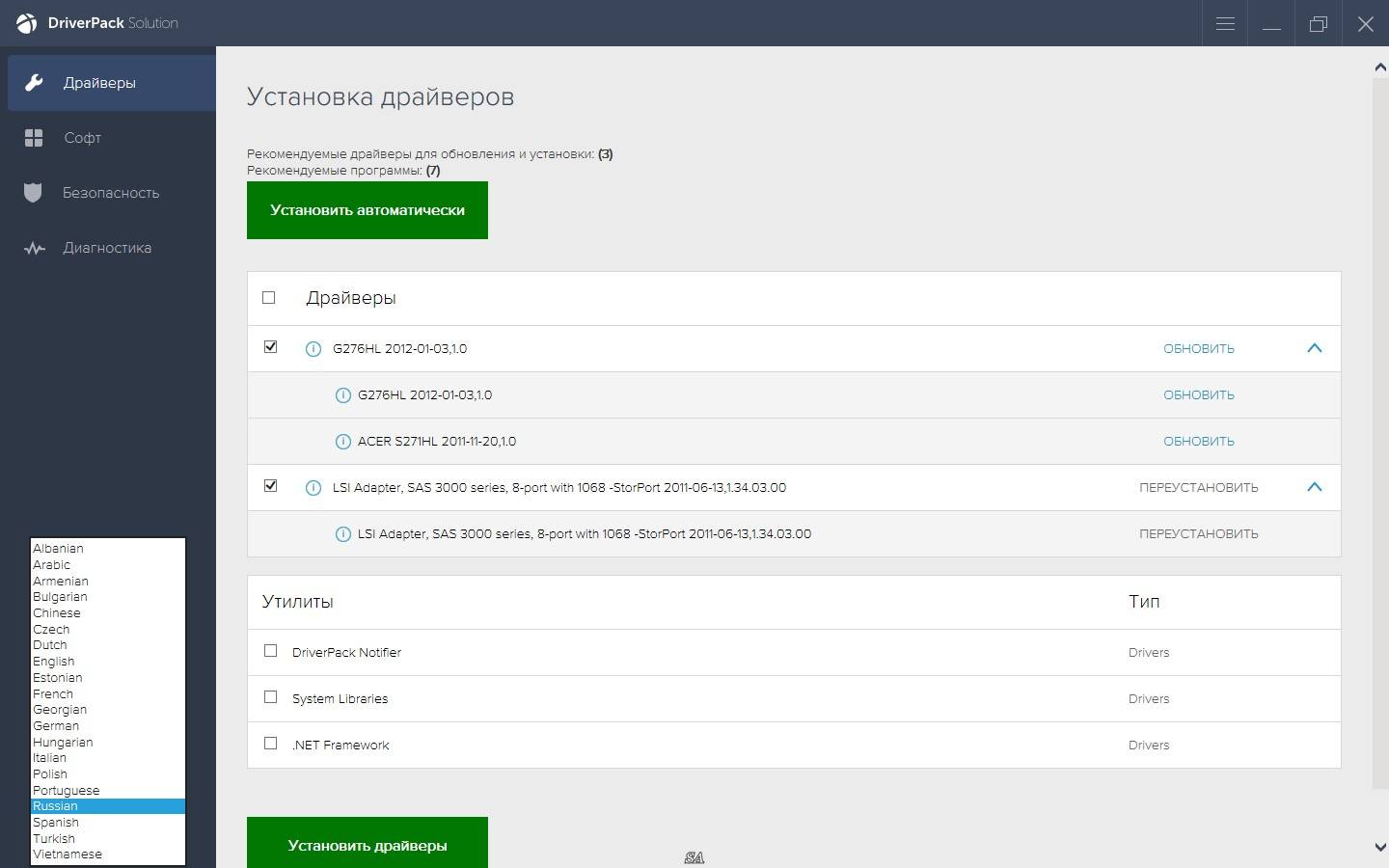
Task: Open the Безопасность sidebar section
Action: click(x=108, y=193)
